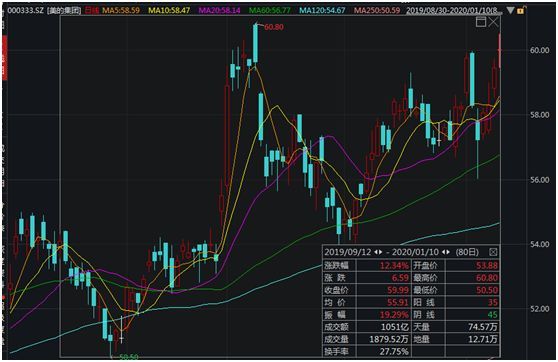Screen dimensions: 558x362
Task: Step start date 2019/09/12 backward with left arrow
Action: pyautogui.click(x=376, y=252)
